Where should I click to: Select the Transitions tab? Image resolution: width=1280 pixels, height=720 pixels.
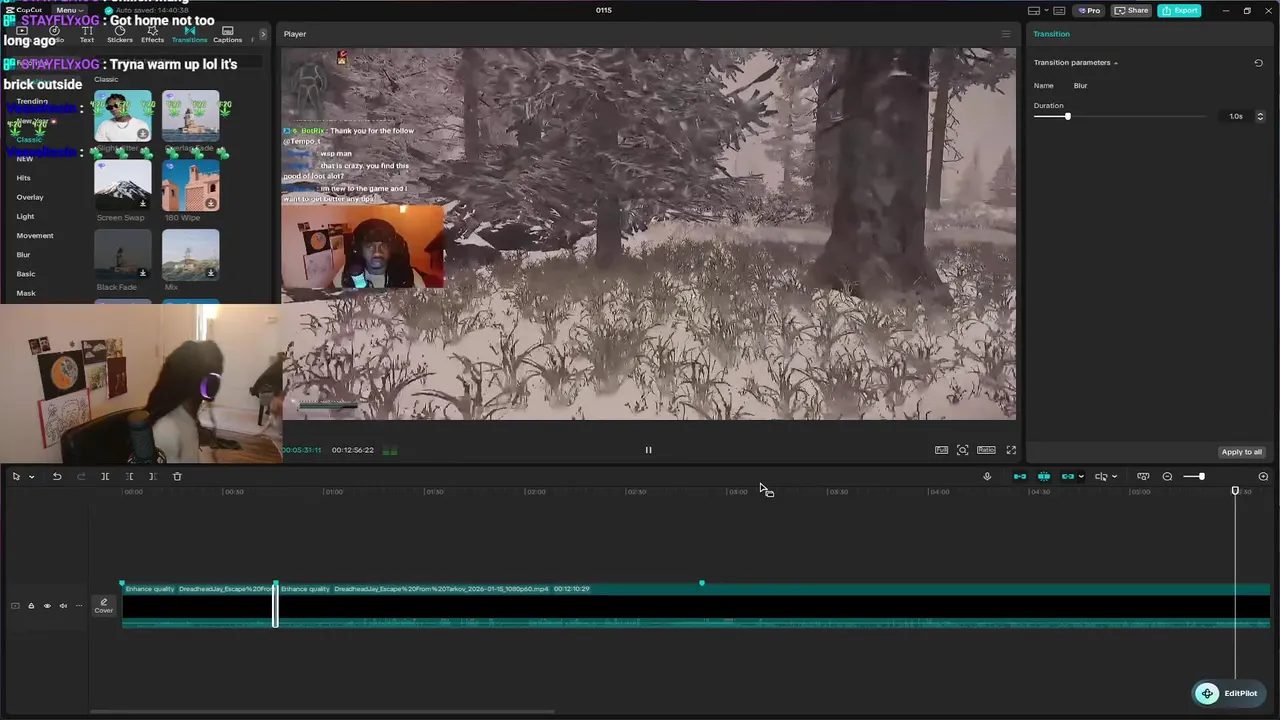(x=189, y=35)
